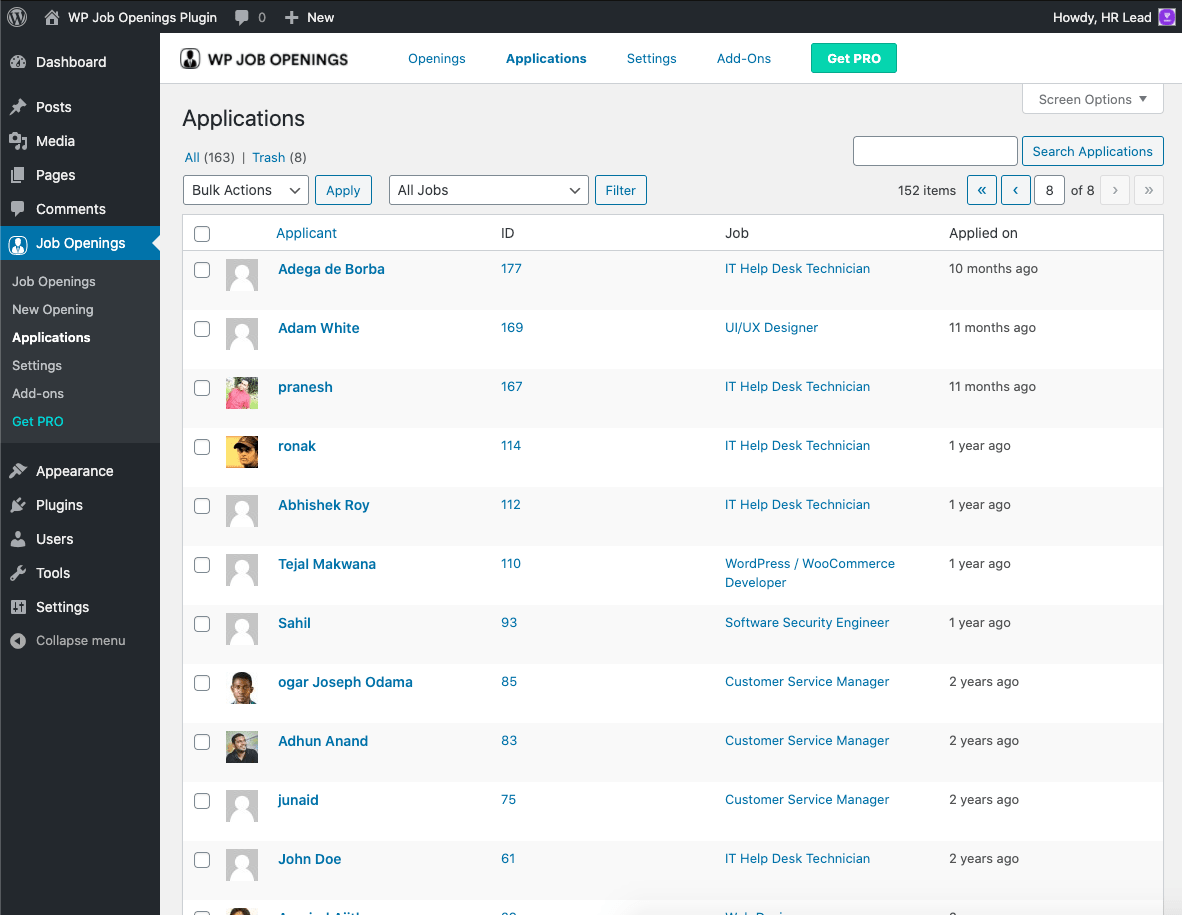Open application ID 177
Image resolution: width=1182 pixels, height=915 pixels.
click(511, 268)
